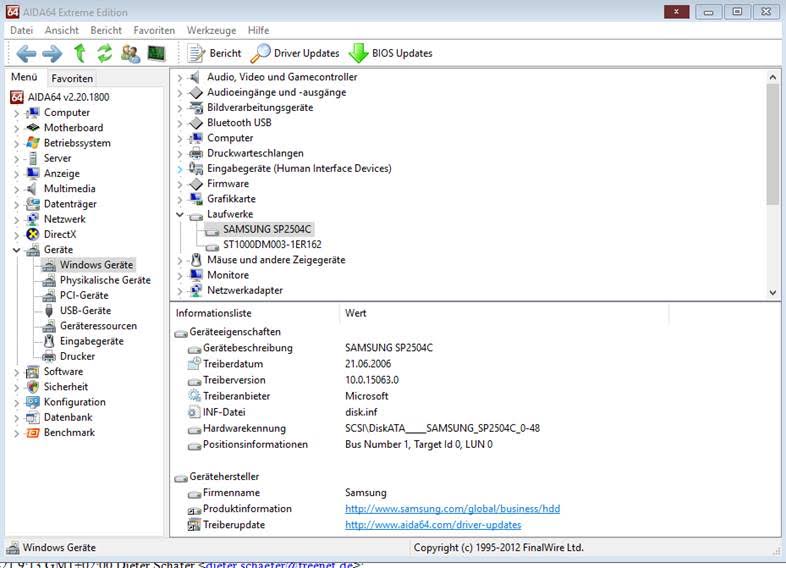Viewport: 786px width, 568px height.
Task: Go back with the blue left arrow
Action: tap(26, 53)
